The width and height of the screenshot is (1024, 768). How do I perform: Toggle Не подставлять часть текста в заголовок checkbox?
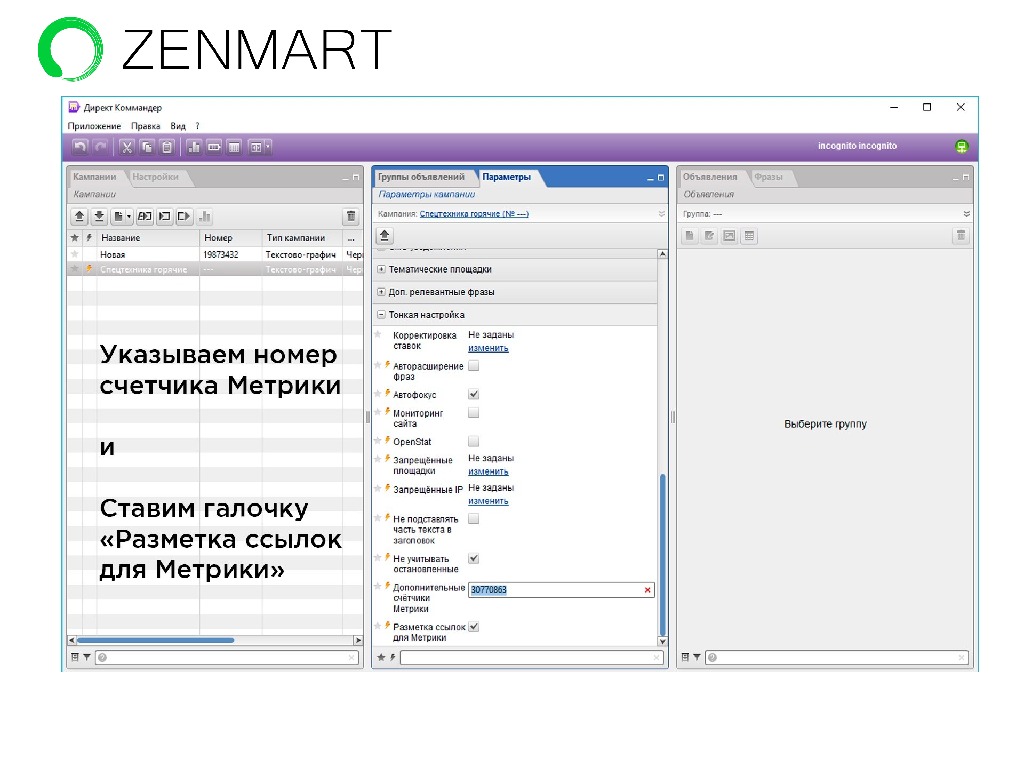[x=473, y=519]
